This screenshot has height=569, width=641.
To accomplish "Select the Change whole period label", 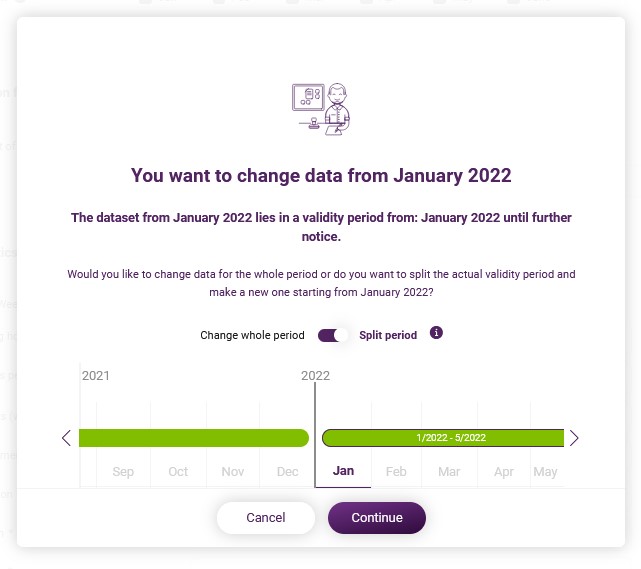I will point(252,335).
